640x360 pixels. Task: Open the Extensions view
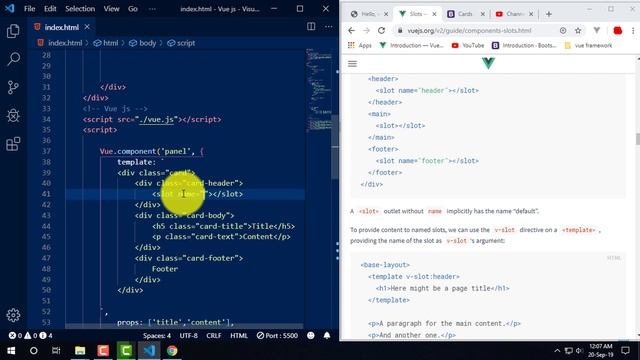(x=13, y=144)
